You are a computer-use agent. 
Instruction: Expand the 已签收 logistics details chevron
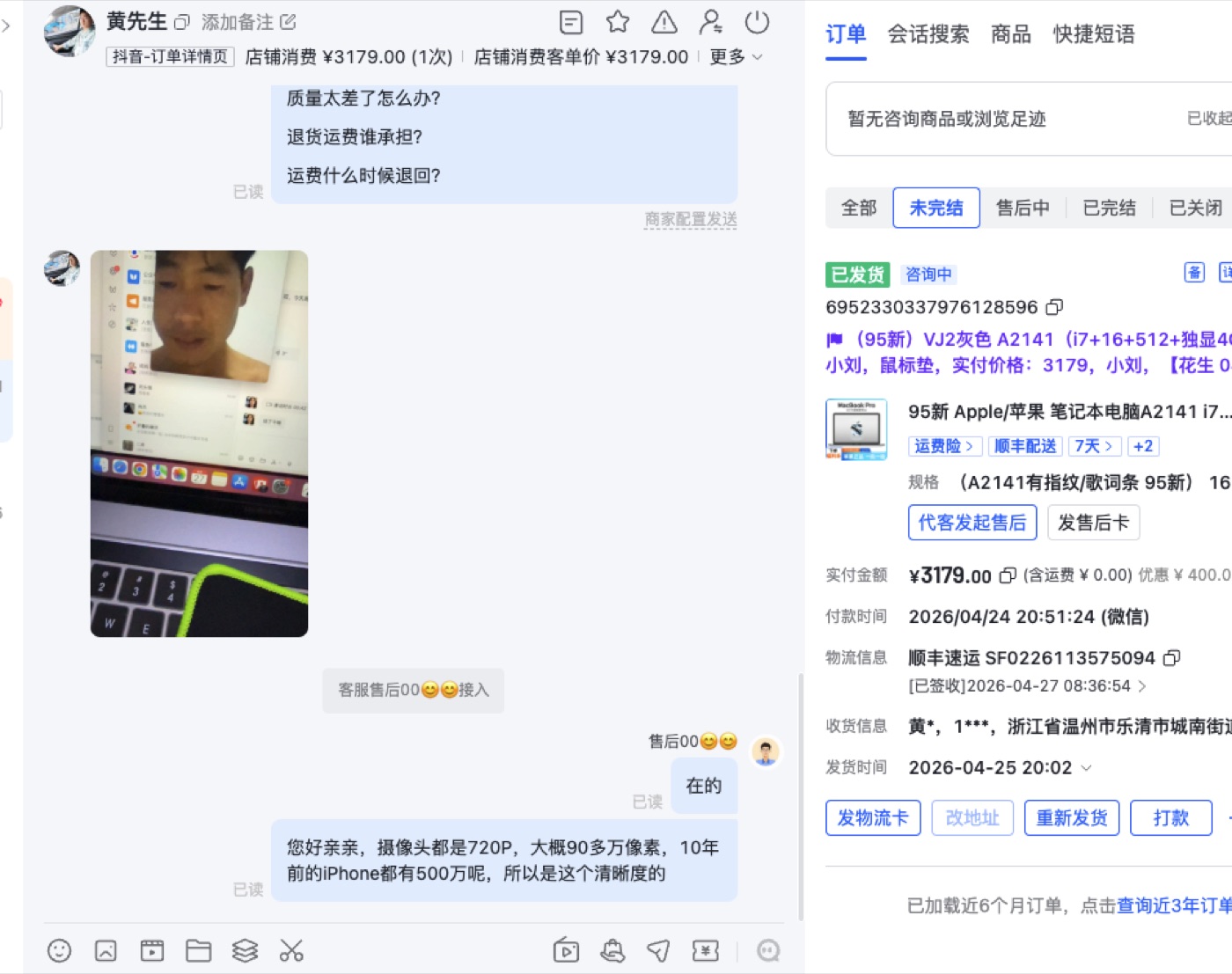1142,686
